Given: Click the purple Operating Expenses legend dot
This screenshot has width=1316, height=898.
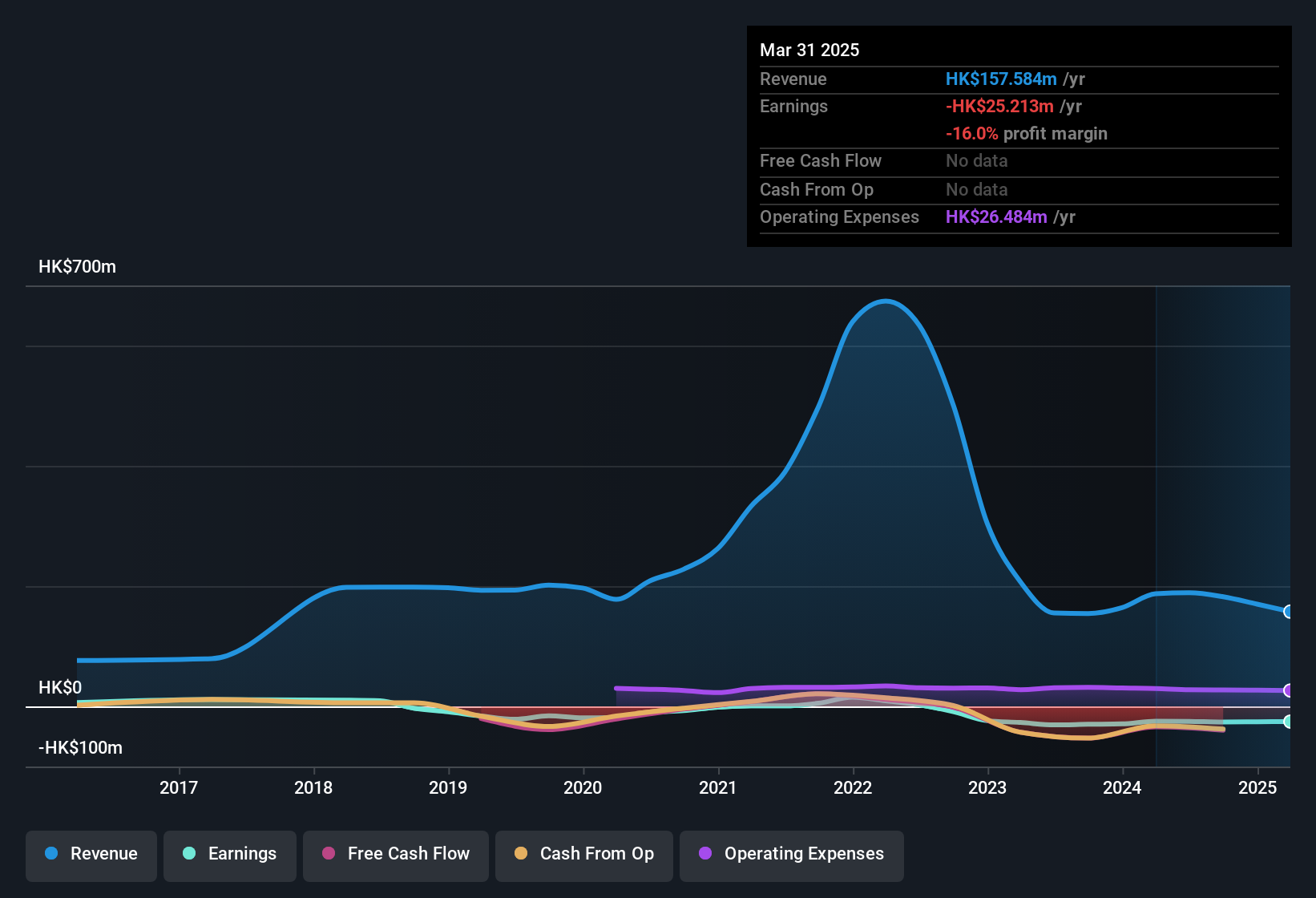Looking at the screenshot, I should pos(705,853).
